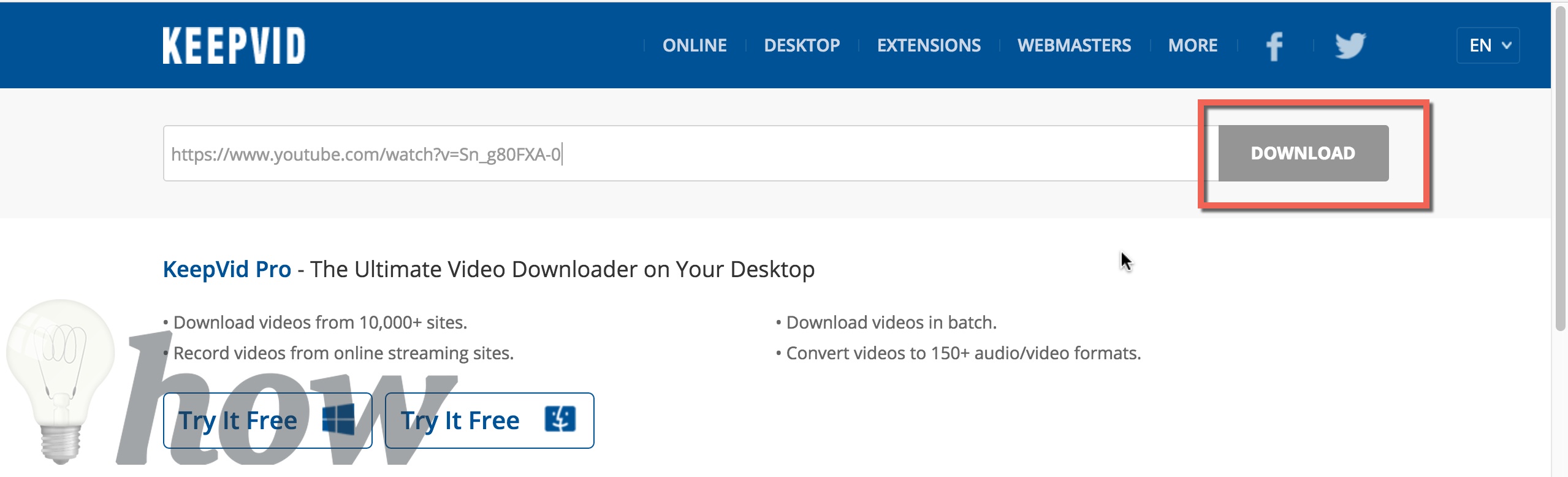Select text 'Download videos in batch.'
Image resolution: width=1568 pixels, height=477 pixels.
[891, 322]
